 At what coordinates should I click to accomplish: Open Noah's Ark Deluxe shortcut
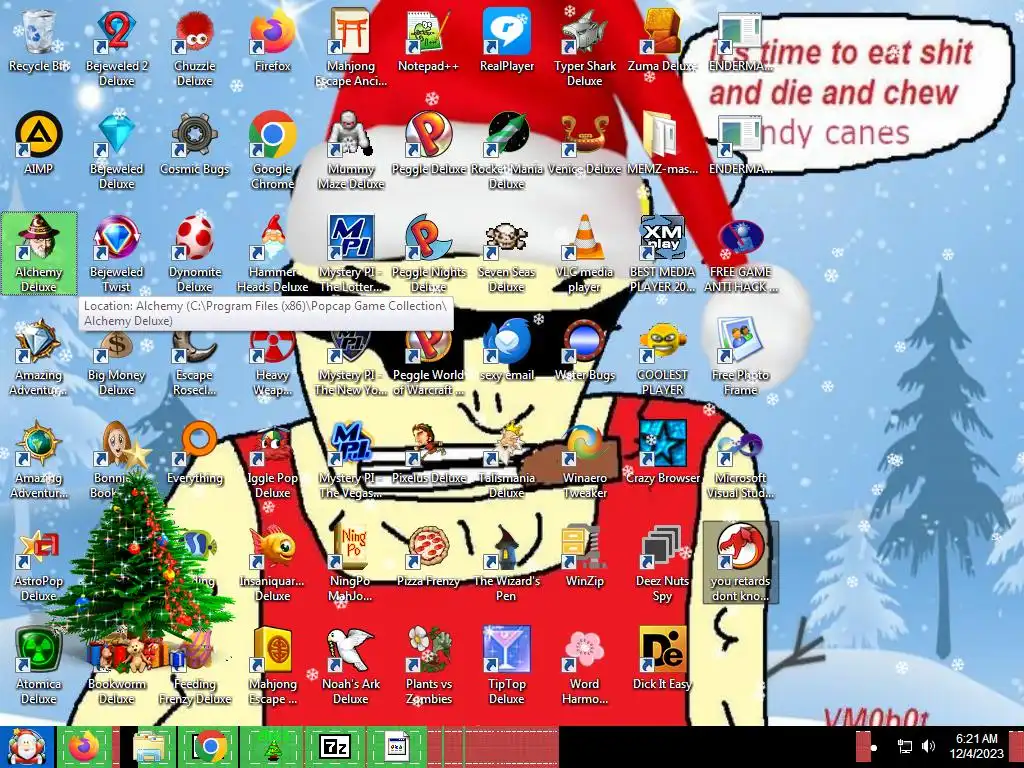pos(351,666)
